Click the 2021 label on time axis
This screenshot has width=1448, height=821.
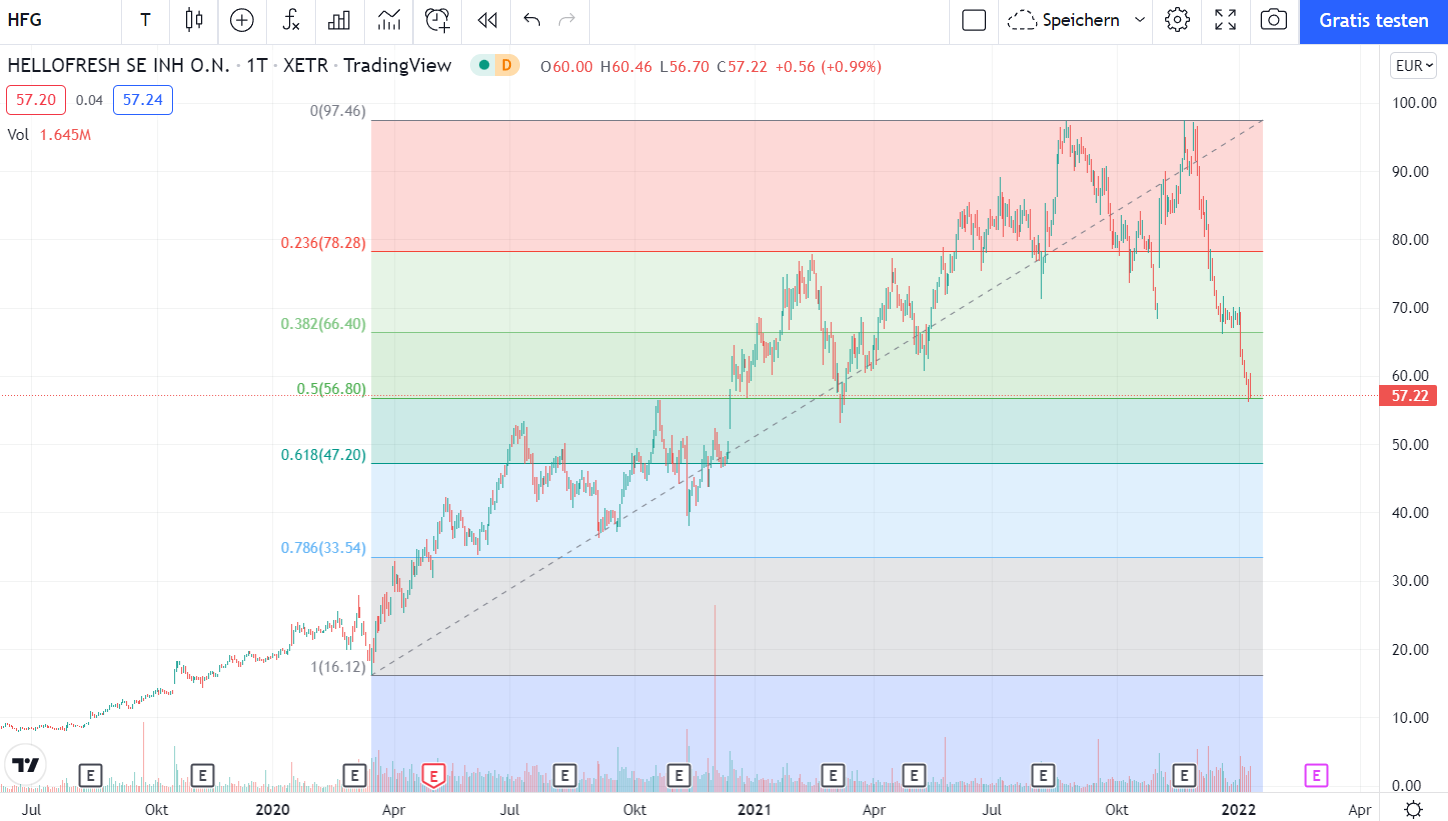click(x=753, y=808)
